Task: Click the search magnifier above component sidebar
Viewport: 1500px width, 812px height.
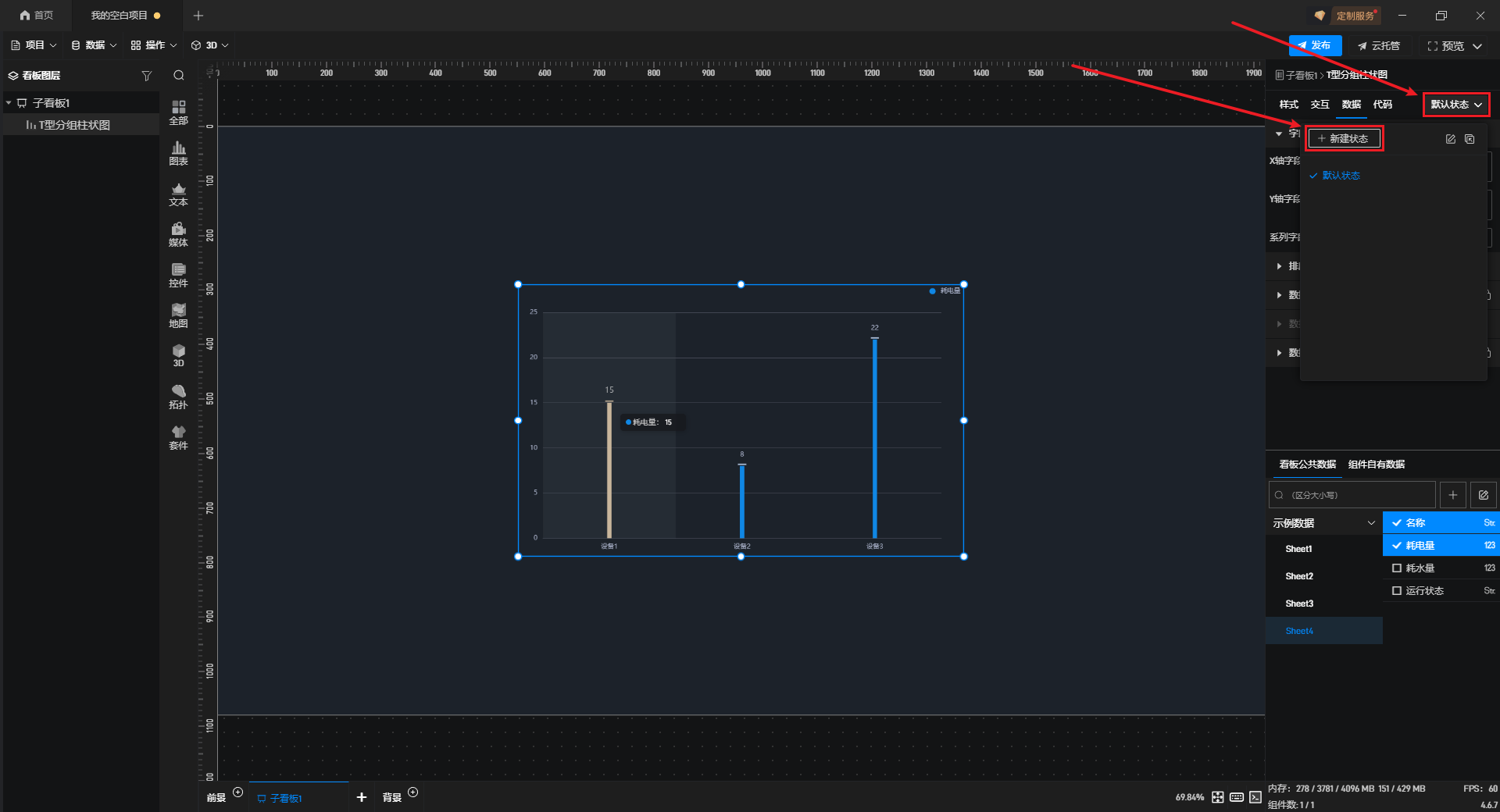Action: [x=179, y=76]
